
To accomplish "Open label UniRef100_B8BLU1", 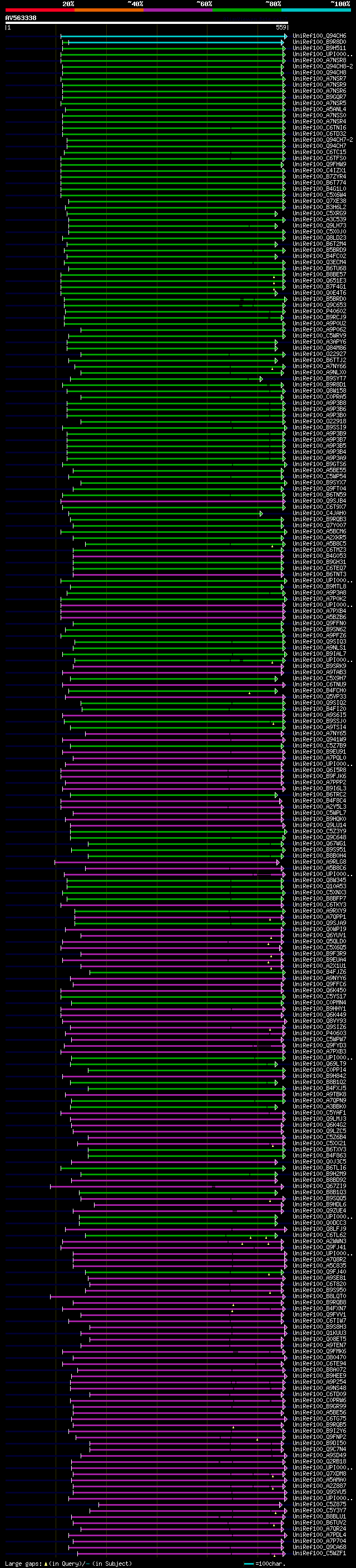I will 319,1516.
